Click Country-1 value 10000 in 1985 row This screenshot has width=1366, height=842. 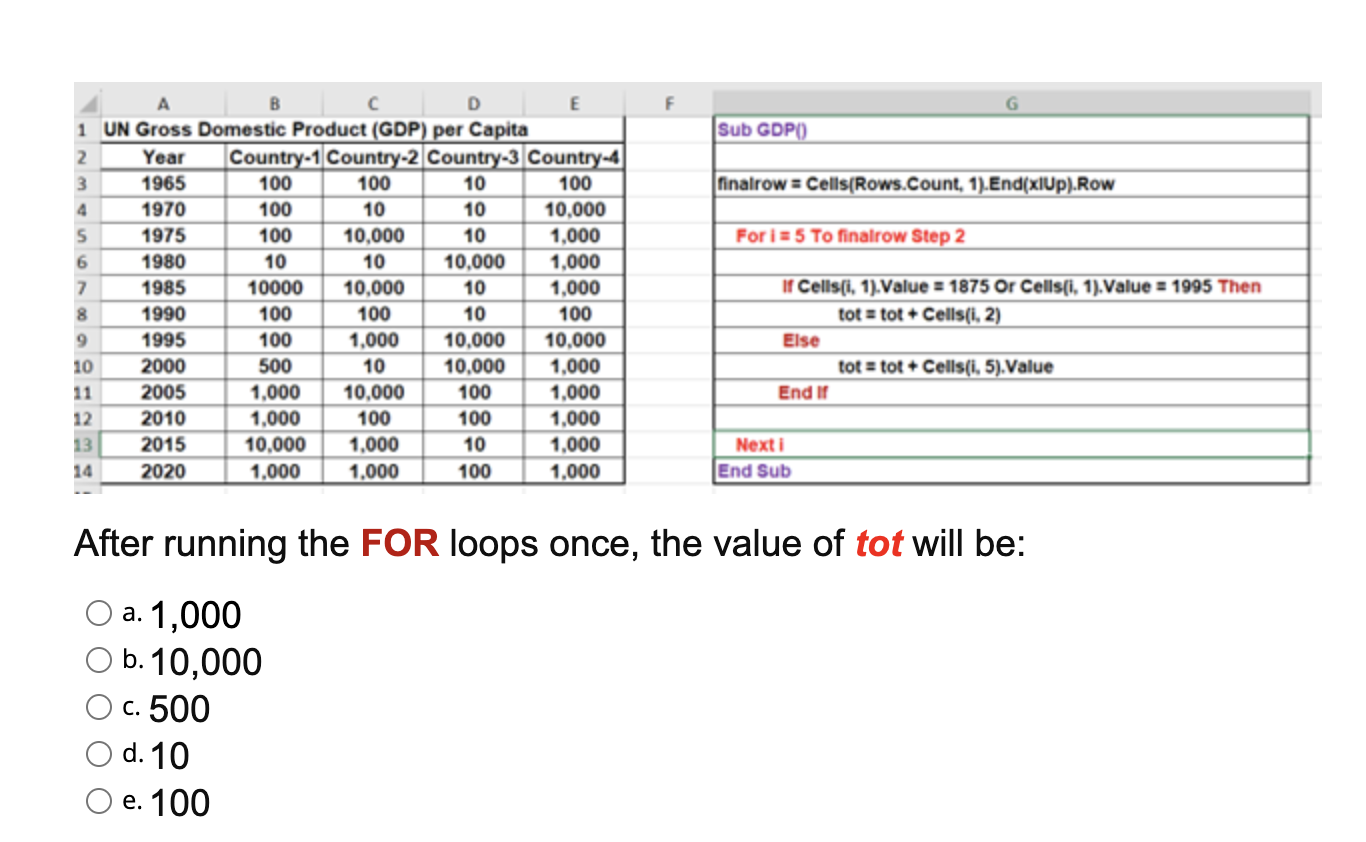[274, 289]
